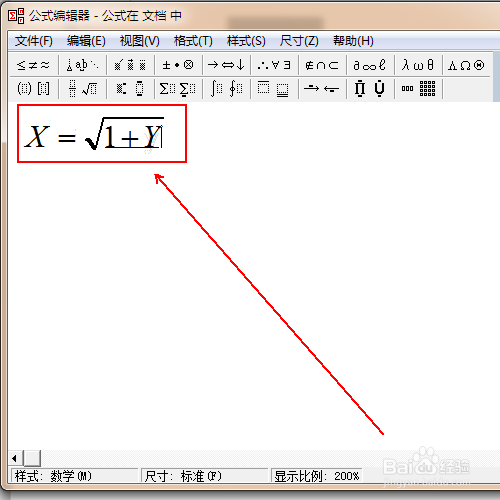Open the labeled arrow templates palette
Screen dimensions: 500x500
[x=322, y=88]
